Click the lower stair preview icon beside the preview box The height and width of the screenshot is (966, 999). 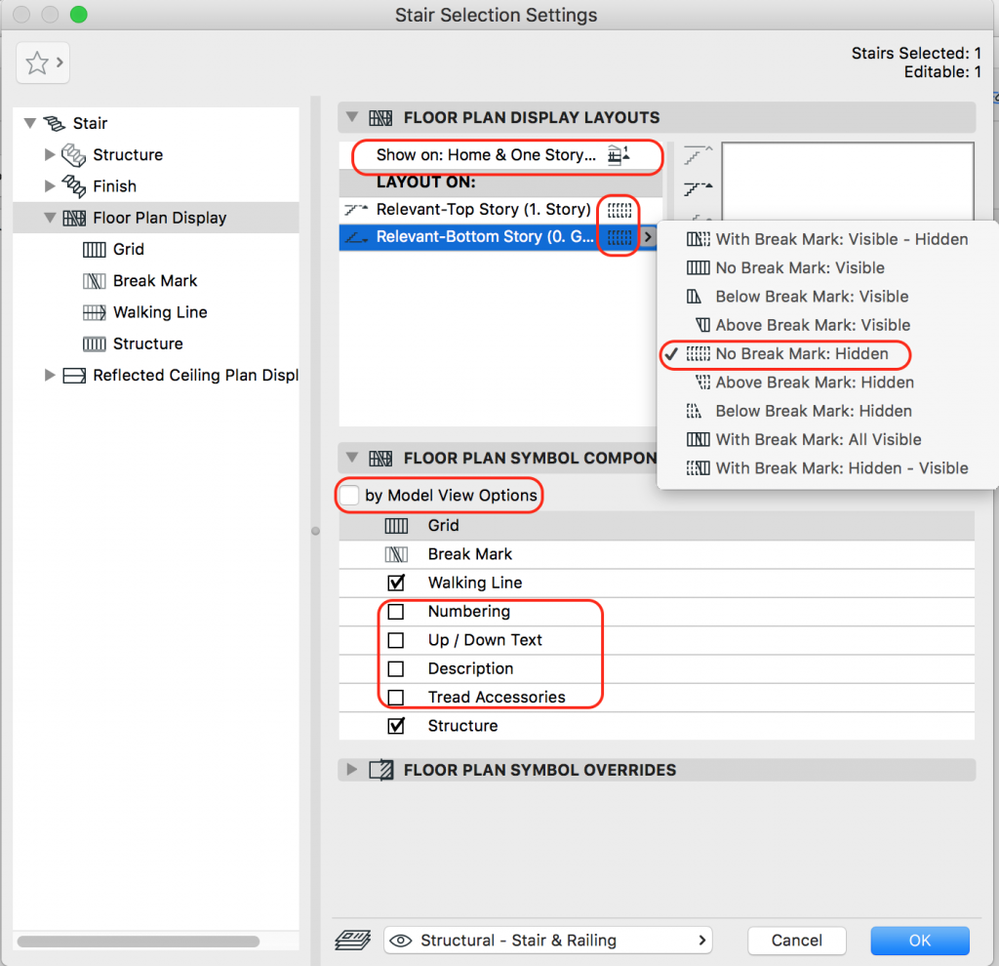(x=698, y=189)
